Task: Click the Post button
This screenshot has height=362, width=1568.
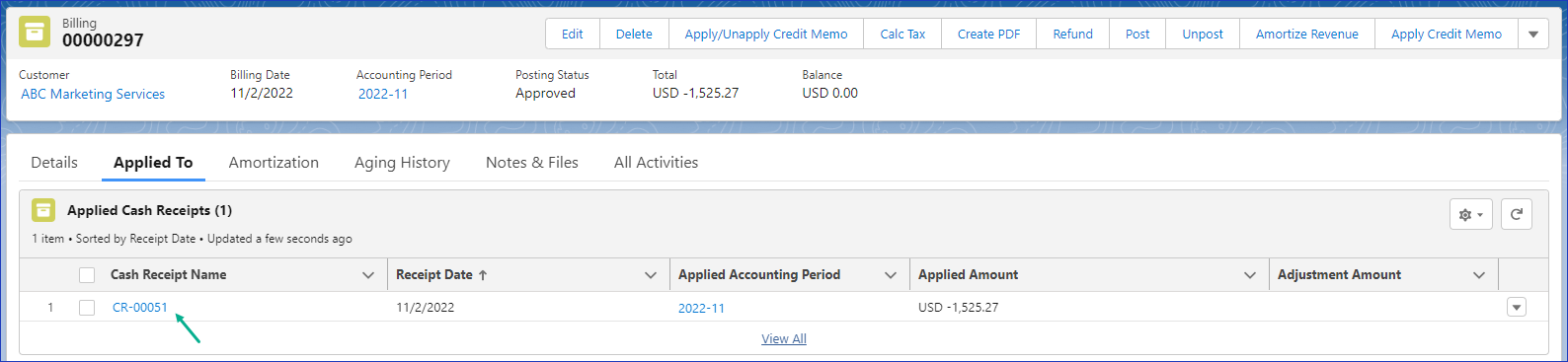Action: pyautogui.click(x=1137, y=34)
